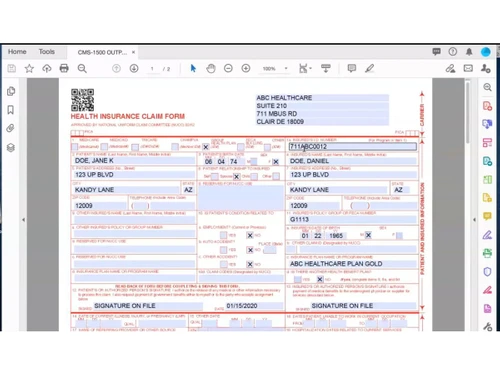Image resolution: width=500 pixels, height=375 pixels.
Task: Click the Insured's ID field 711ABC0012
Action: 352,147
